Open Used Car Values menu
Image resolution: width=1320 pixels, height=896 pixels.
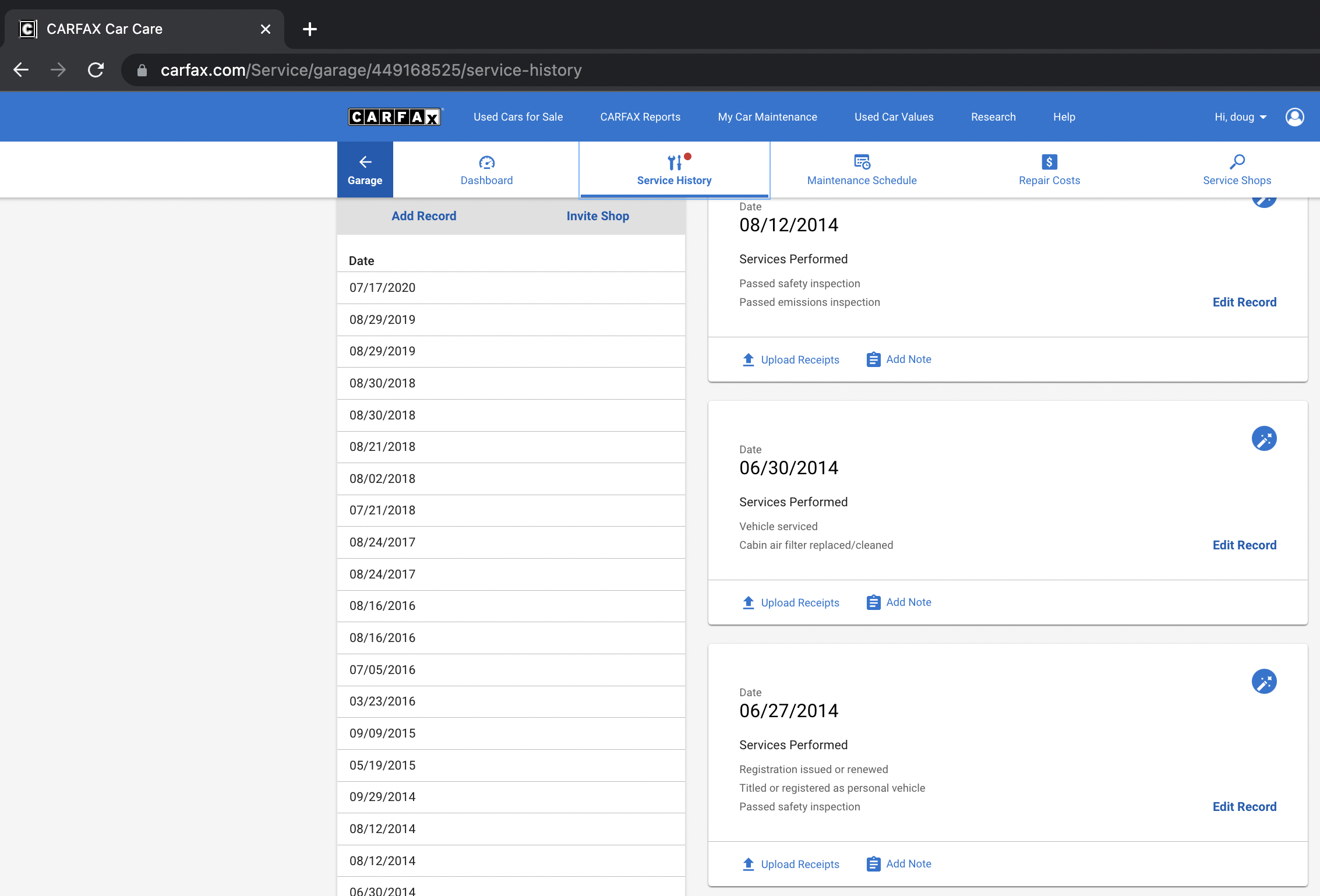click(894, 117)
